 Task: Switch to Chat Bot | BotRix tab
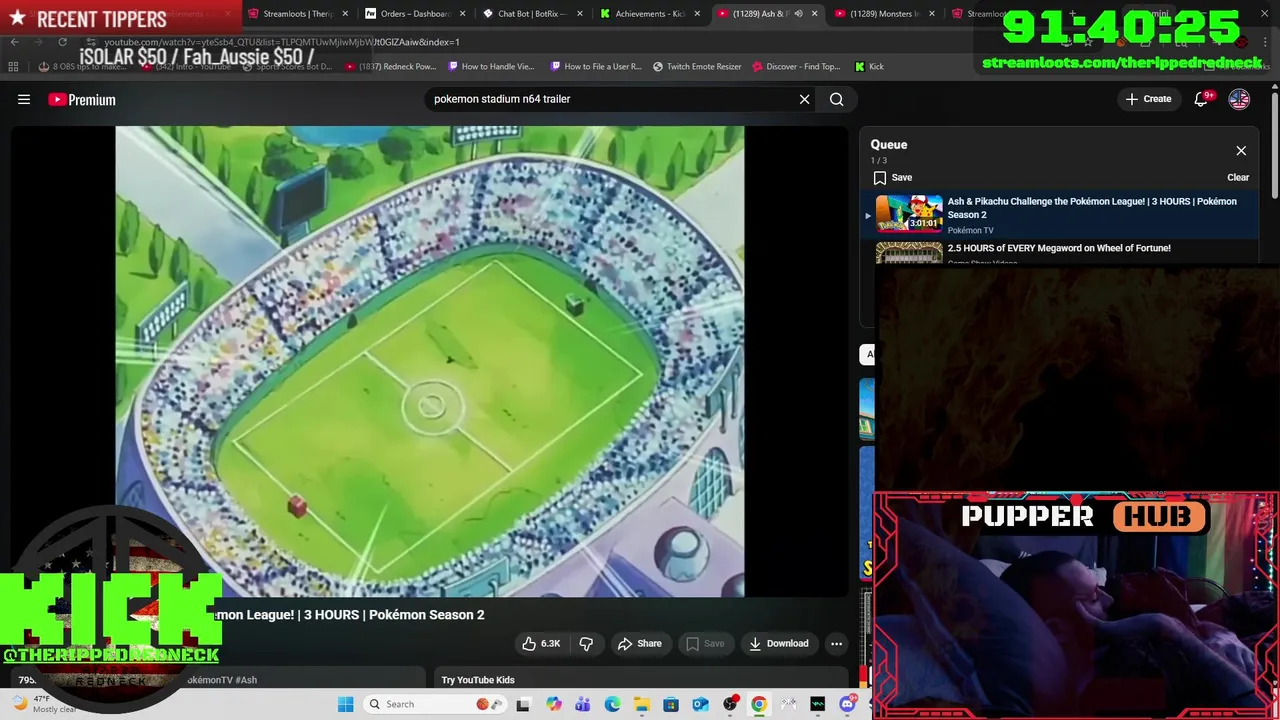pyautogui.click(x=531, y=14)
